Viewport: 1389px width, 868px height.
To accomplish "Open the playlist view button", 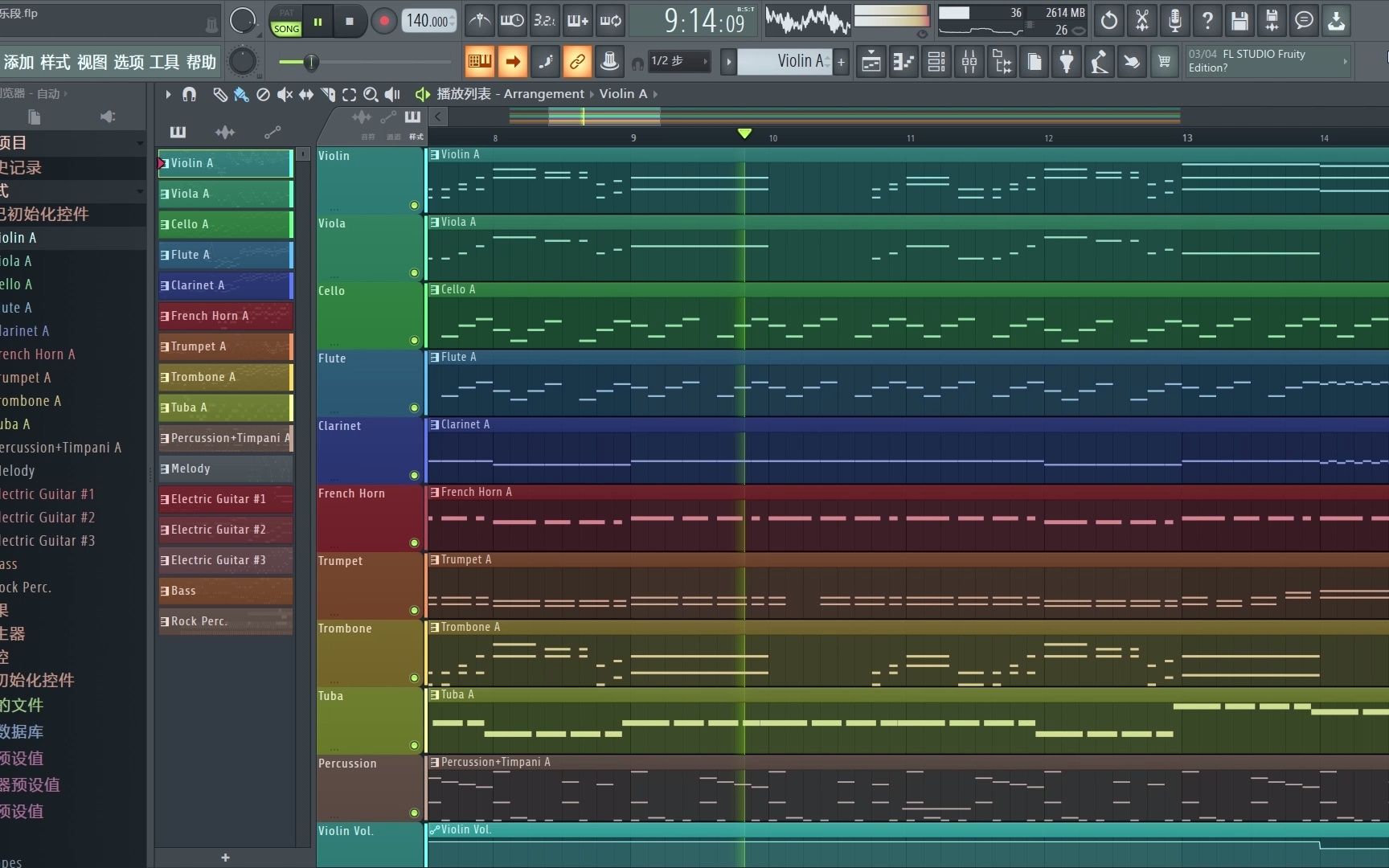I will 871,61.
